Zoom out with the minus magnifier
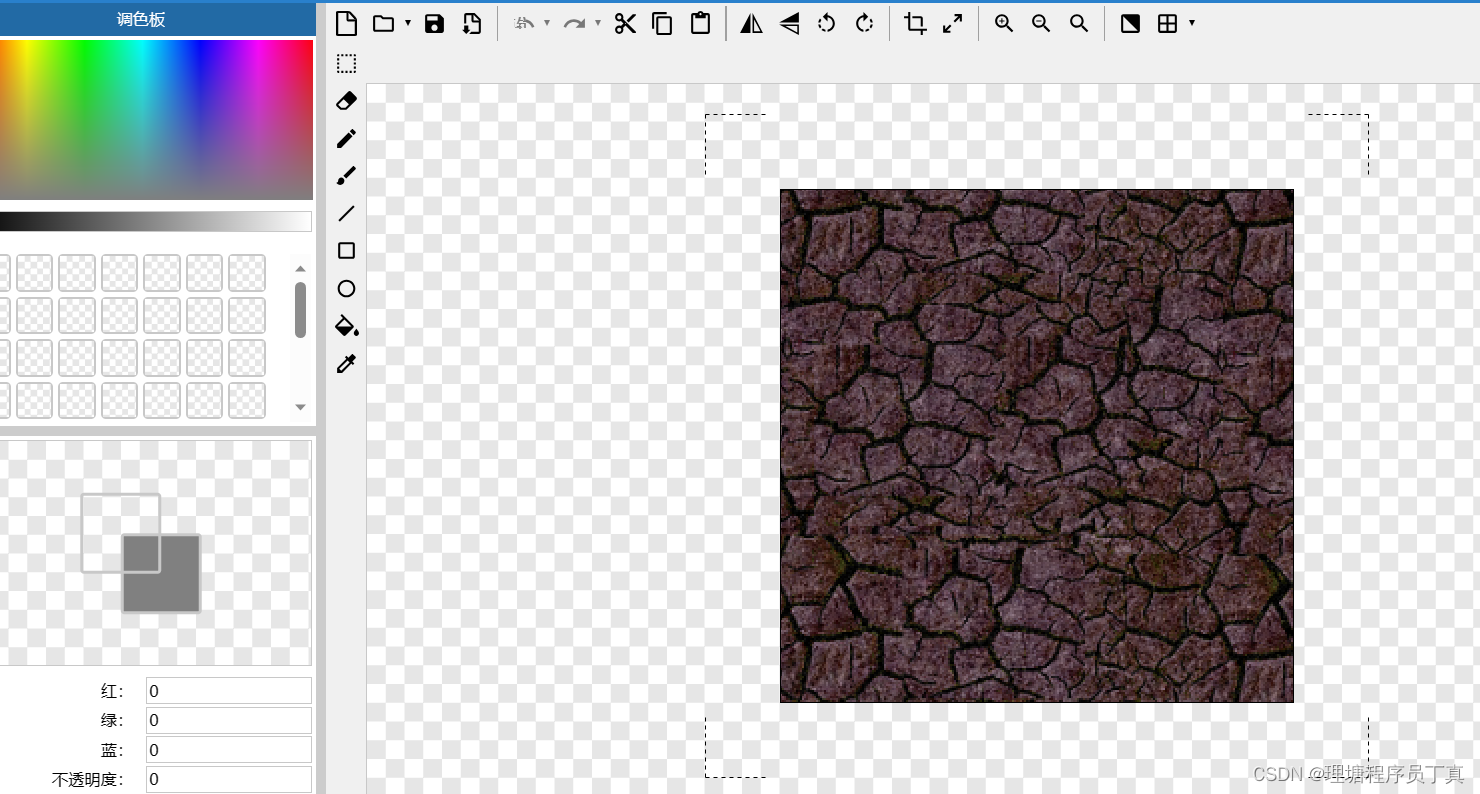 coord(1041,24)
